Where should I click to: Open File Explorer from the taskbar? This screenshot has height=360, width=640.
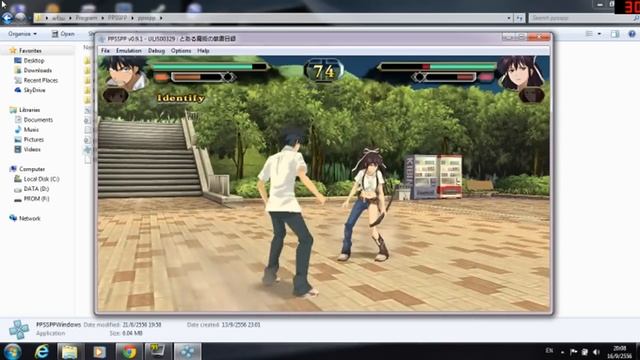69,351
